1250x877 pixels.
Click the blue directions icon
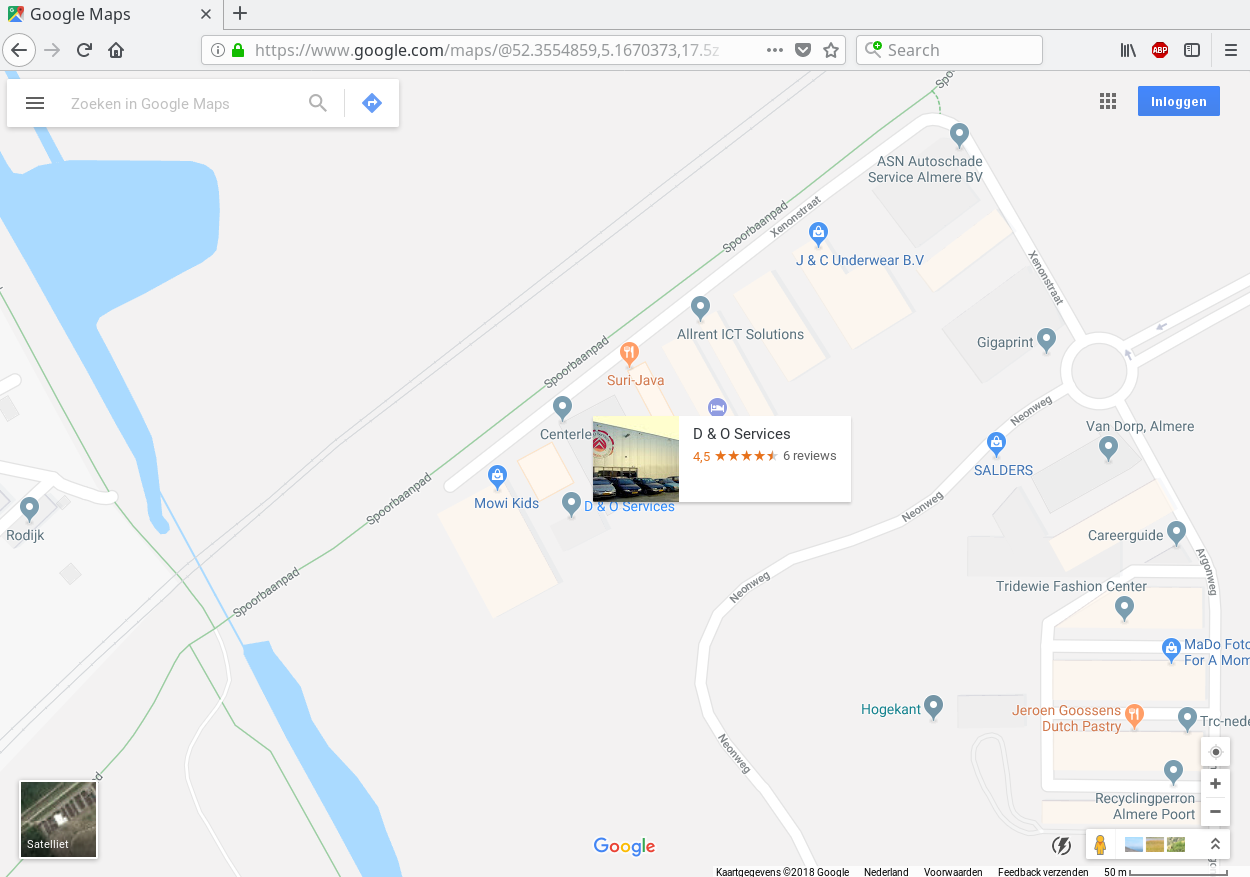click(372, 103)
